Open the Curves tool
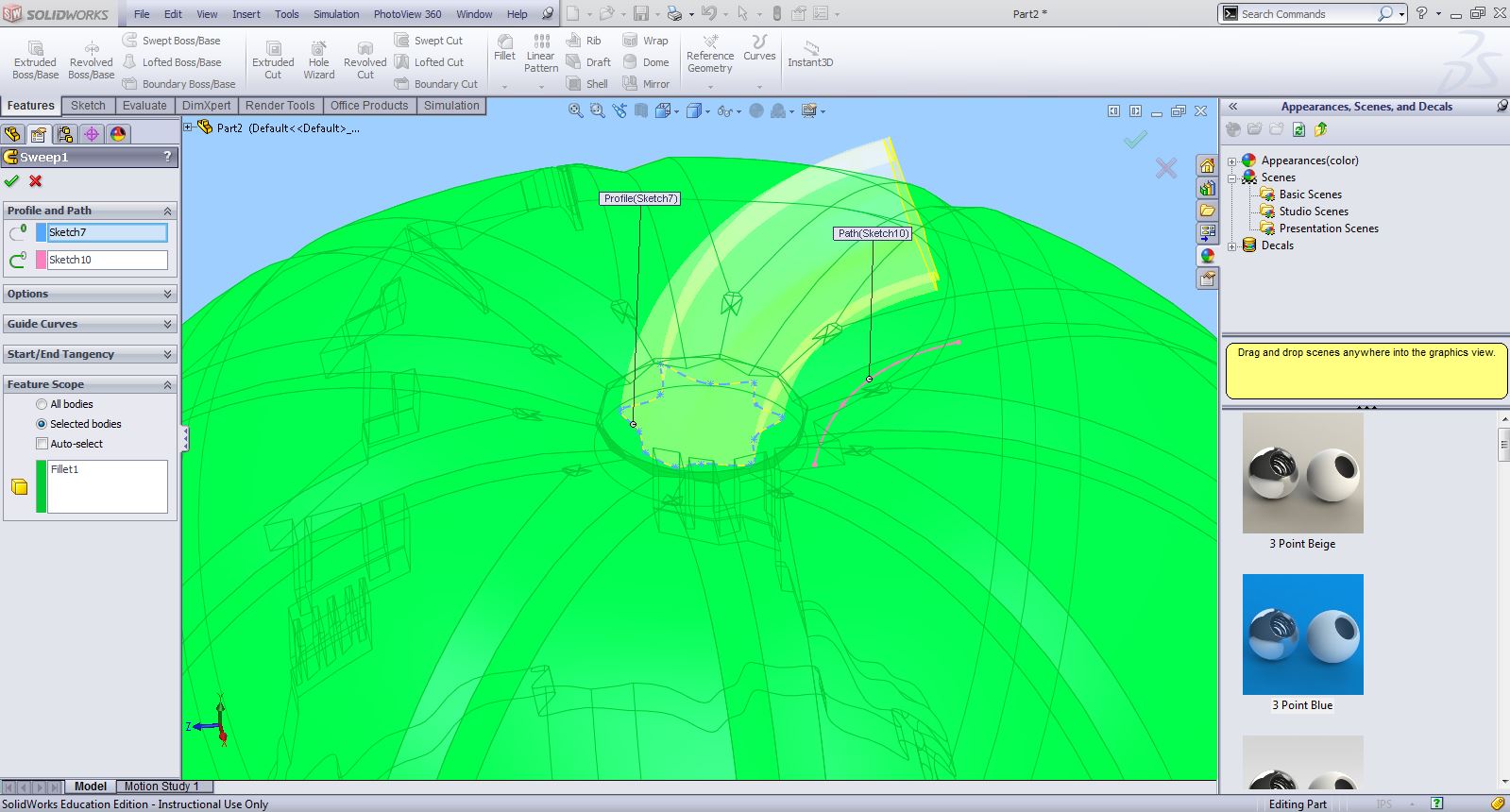Image resolution: width=1510 pixels, height=812 pixels. click(x=759, y=49)
